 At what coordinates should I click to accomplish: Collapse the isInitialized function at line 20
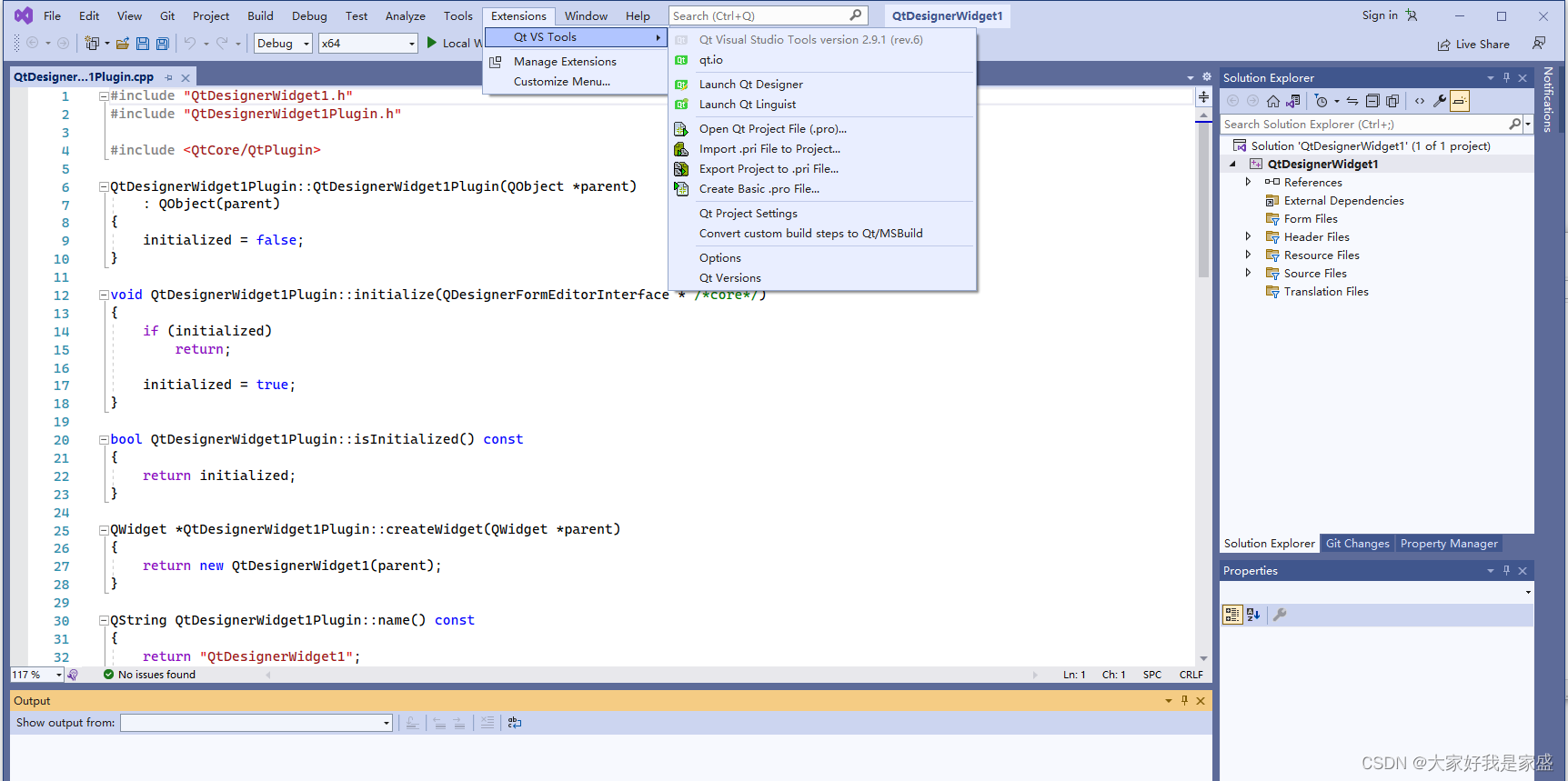(104, 439)
